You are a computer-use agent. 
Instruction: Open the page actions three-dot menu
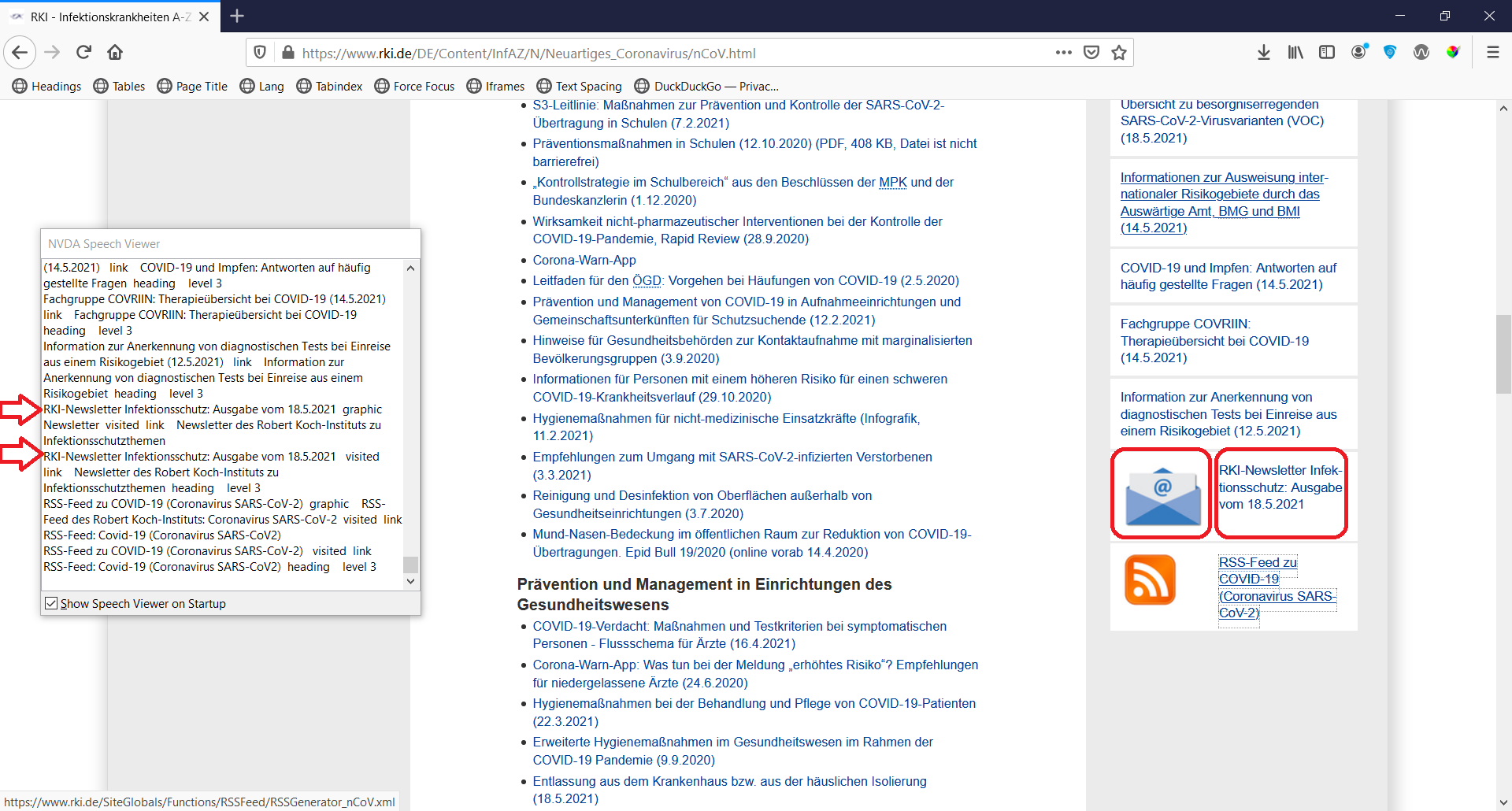click(x=1064, y=53)
